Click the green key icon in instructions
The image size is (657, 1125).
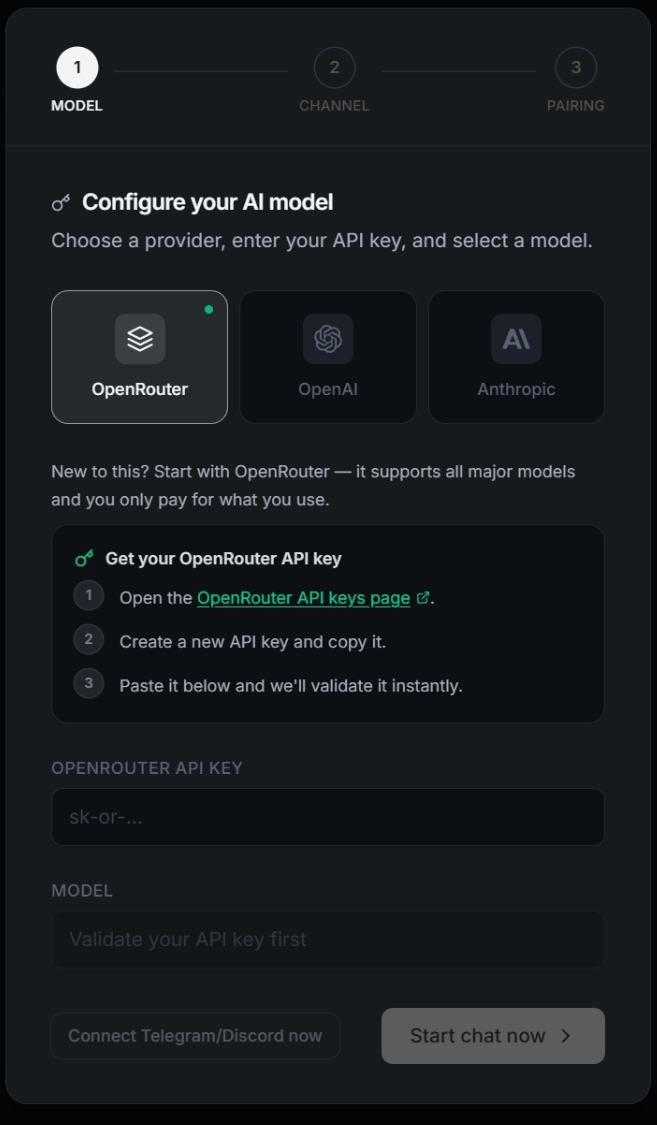point(85,559)
